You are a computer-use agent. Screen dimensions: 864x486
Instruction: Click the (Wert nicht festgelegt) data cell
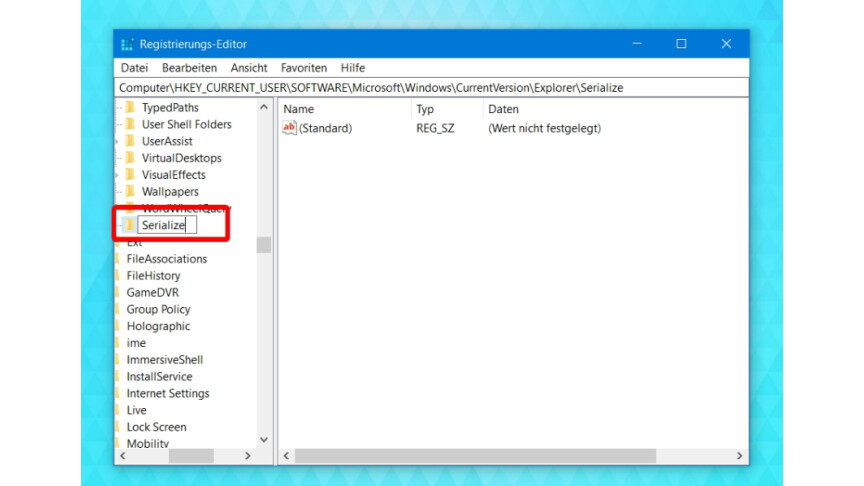pos(544,128)
